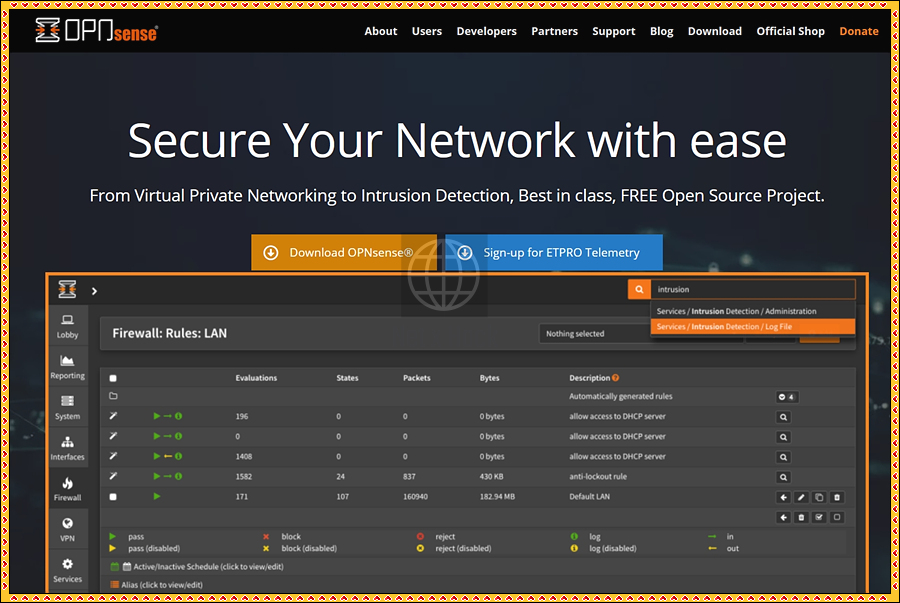
Task: Open the Firewall flame icon
Action: (67, 489)
